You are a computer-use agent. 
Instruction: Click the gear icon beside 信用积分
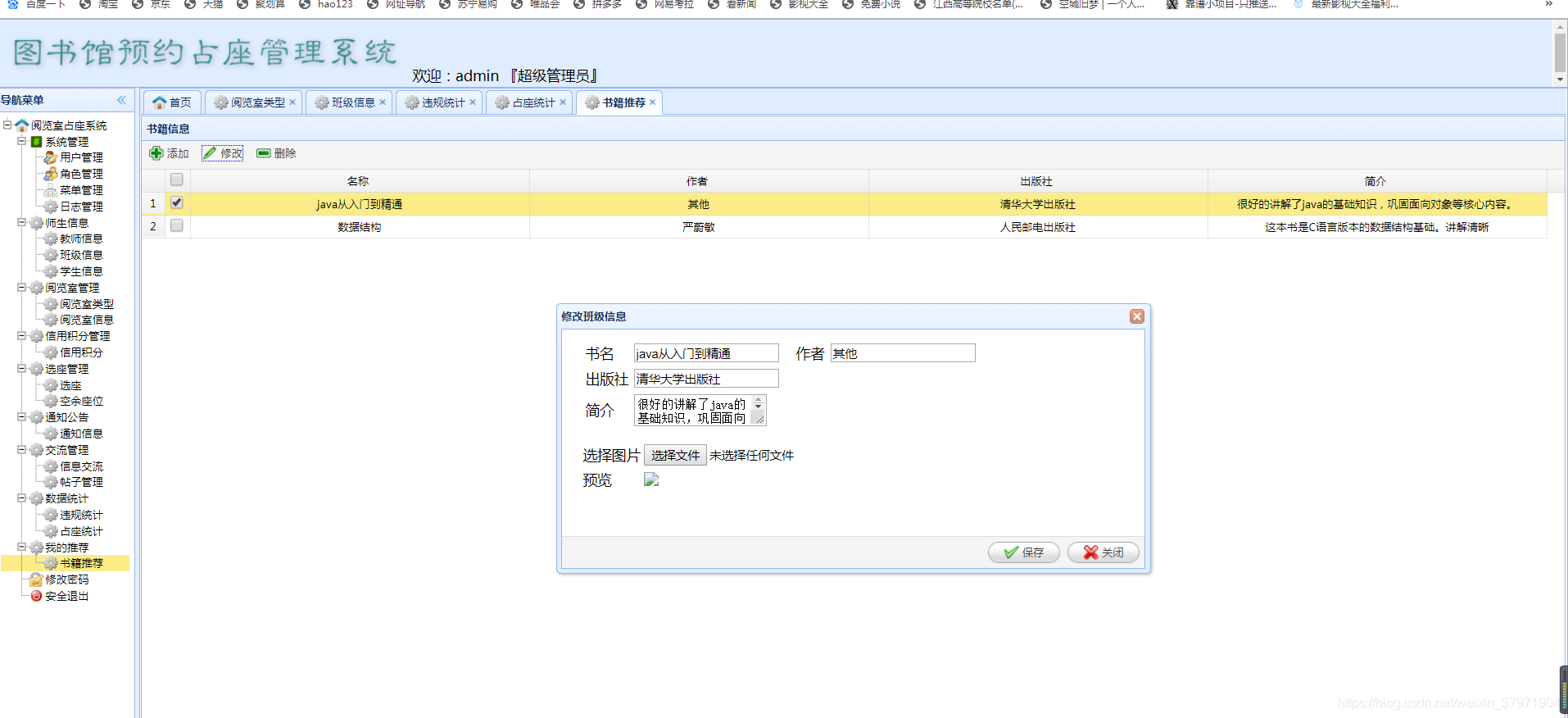point(51,352)
